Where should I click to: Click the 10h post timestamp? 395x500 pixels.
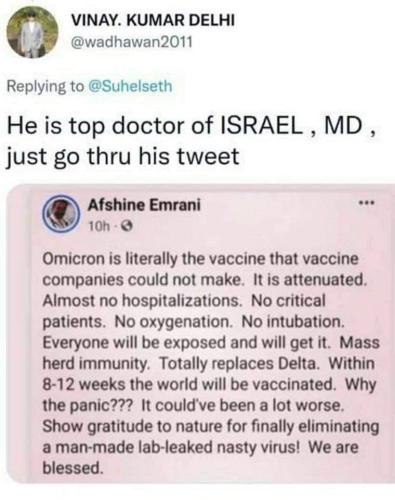(x=99, y=227)
